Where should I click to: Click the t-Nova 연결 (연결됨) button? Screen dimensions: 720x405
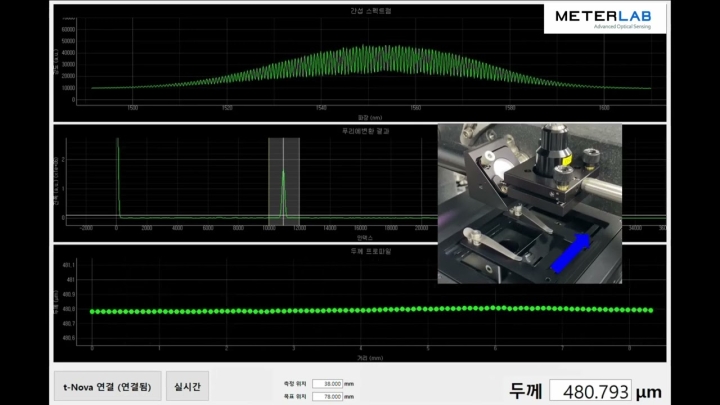107,386
